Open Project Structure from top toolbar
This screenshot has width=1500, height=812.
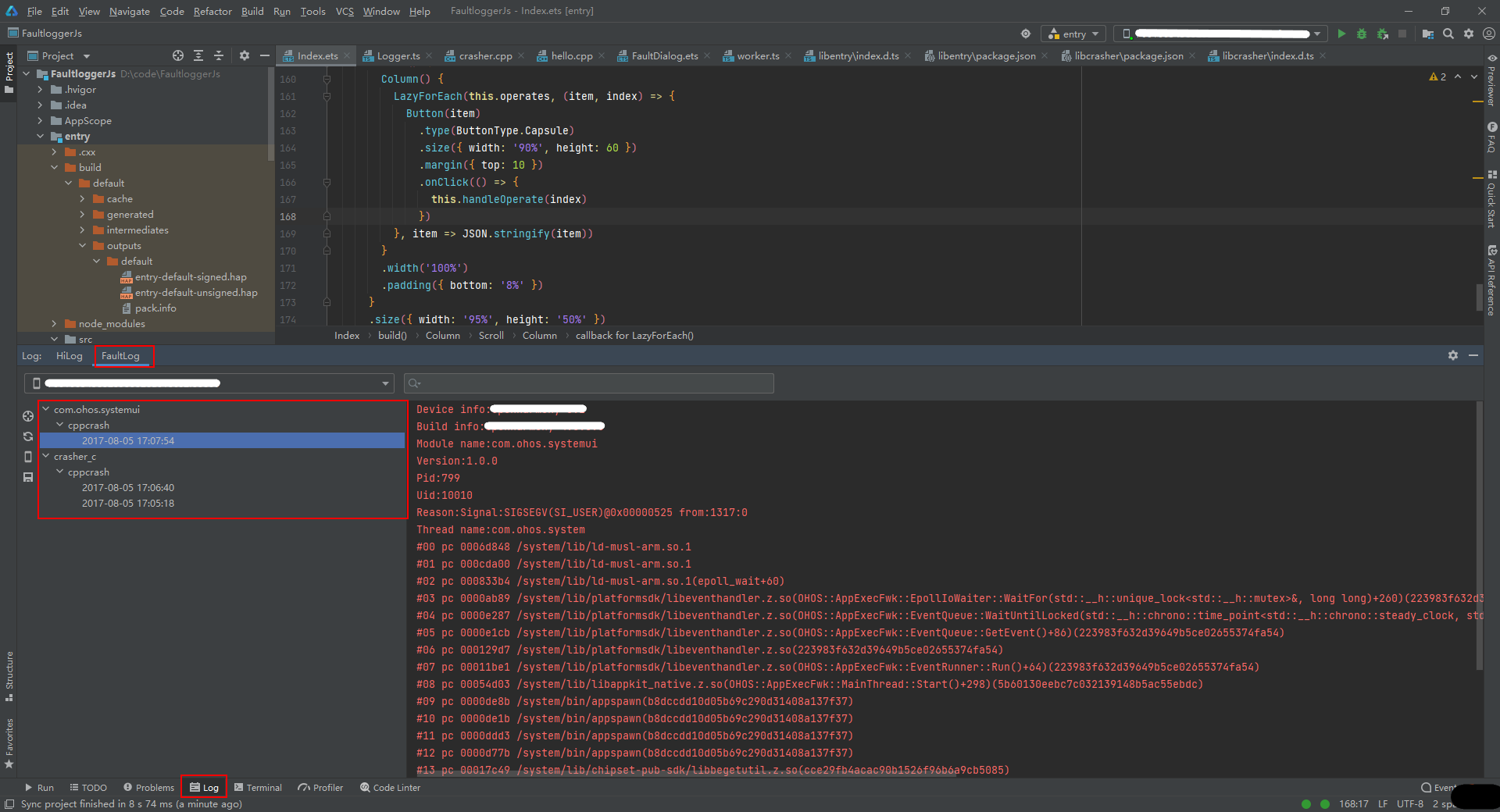[1427, 34]
